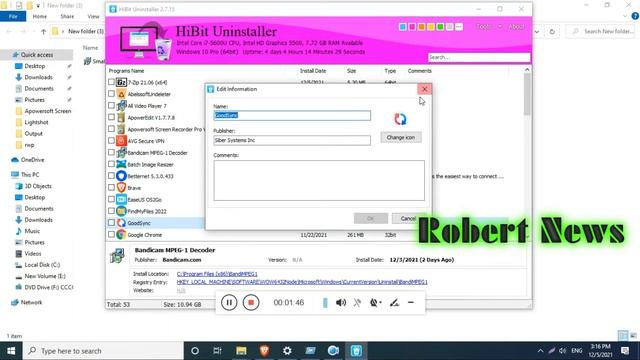The width and height of the screenshot is (640, 360).
Task: Check the AbelssoftUndeleter checkbox
Action: (x=111, y=94)
